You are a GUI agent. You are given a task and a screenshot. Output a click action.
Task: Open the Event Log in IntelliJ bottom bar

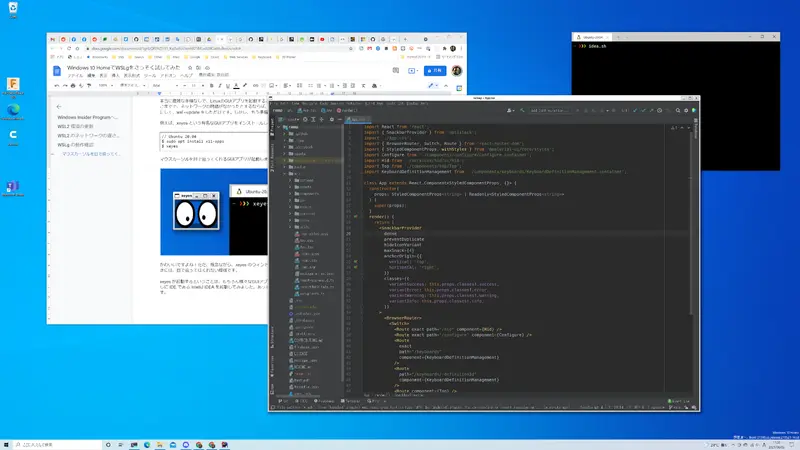[x=679, y=401]
